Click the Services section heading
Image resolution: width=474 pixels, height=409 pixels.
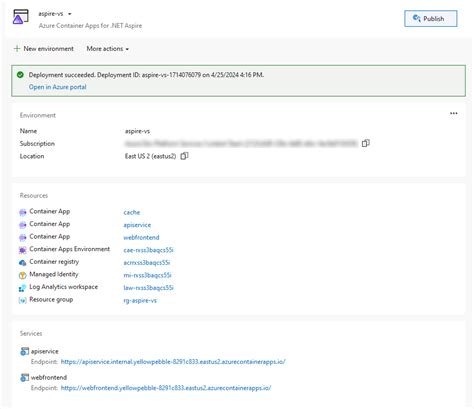(31, 333)
